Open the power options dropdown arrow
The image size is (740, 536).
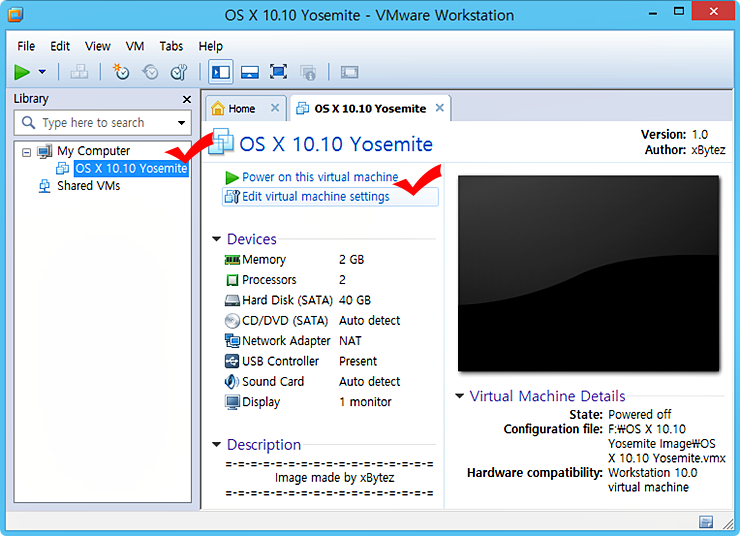coord(42,72)
